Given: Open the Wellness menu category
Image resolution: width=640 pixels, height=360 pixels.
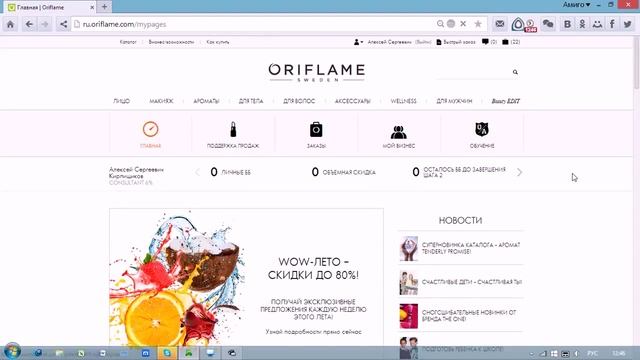Looking at the screenshot, I should point(404,101).
